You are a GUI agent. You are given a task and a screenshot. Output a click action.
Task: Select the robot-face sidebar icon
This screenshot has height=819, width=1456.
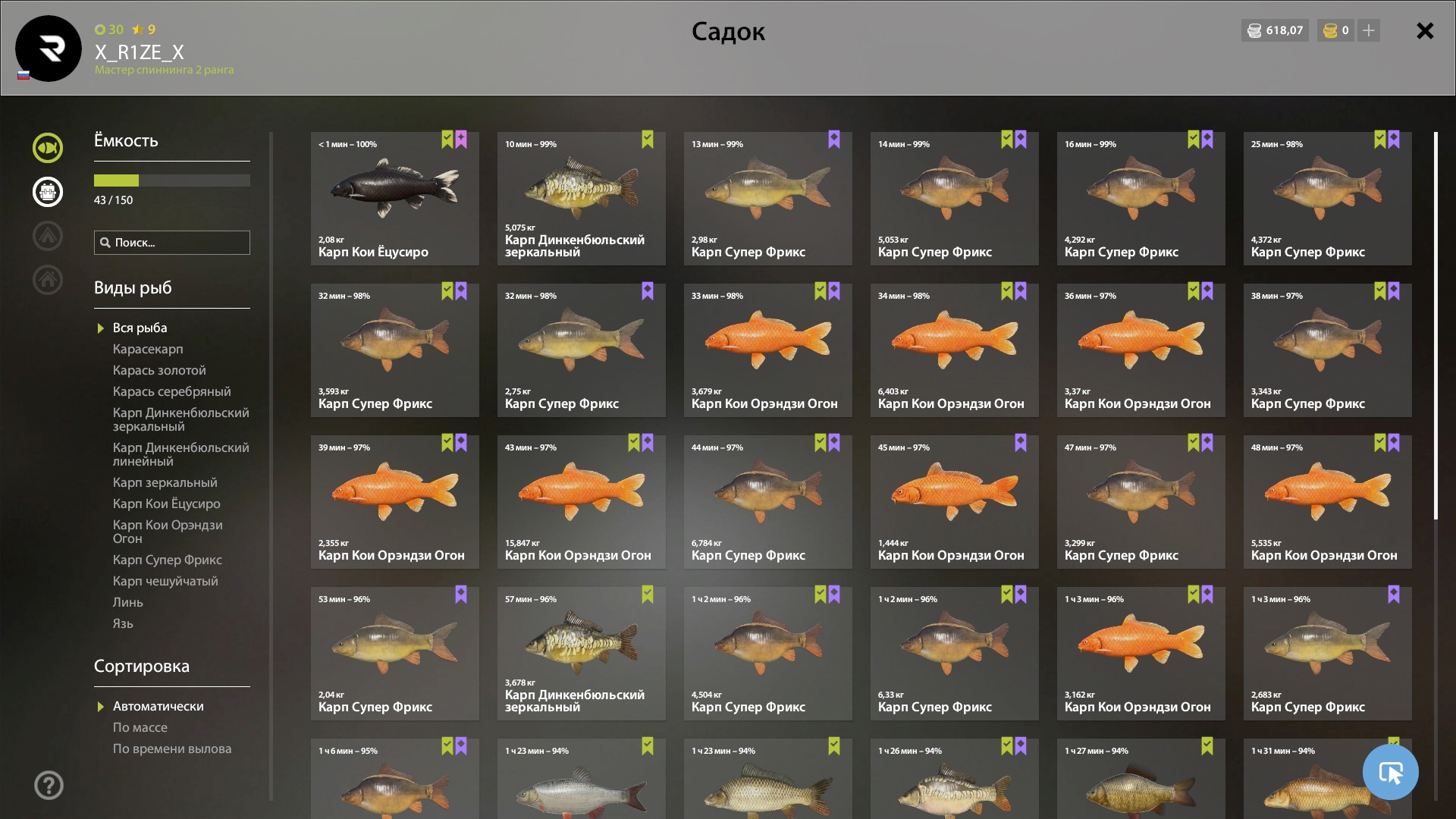[x=47, y=192]
